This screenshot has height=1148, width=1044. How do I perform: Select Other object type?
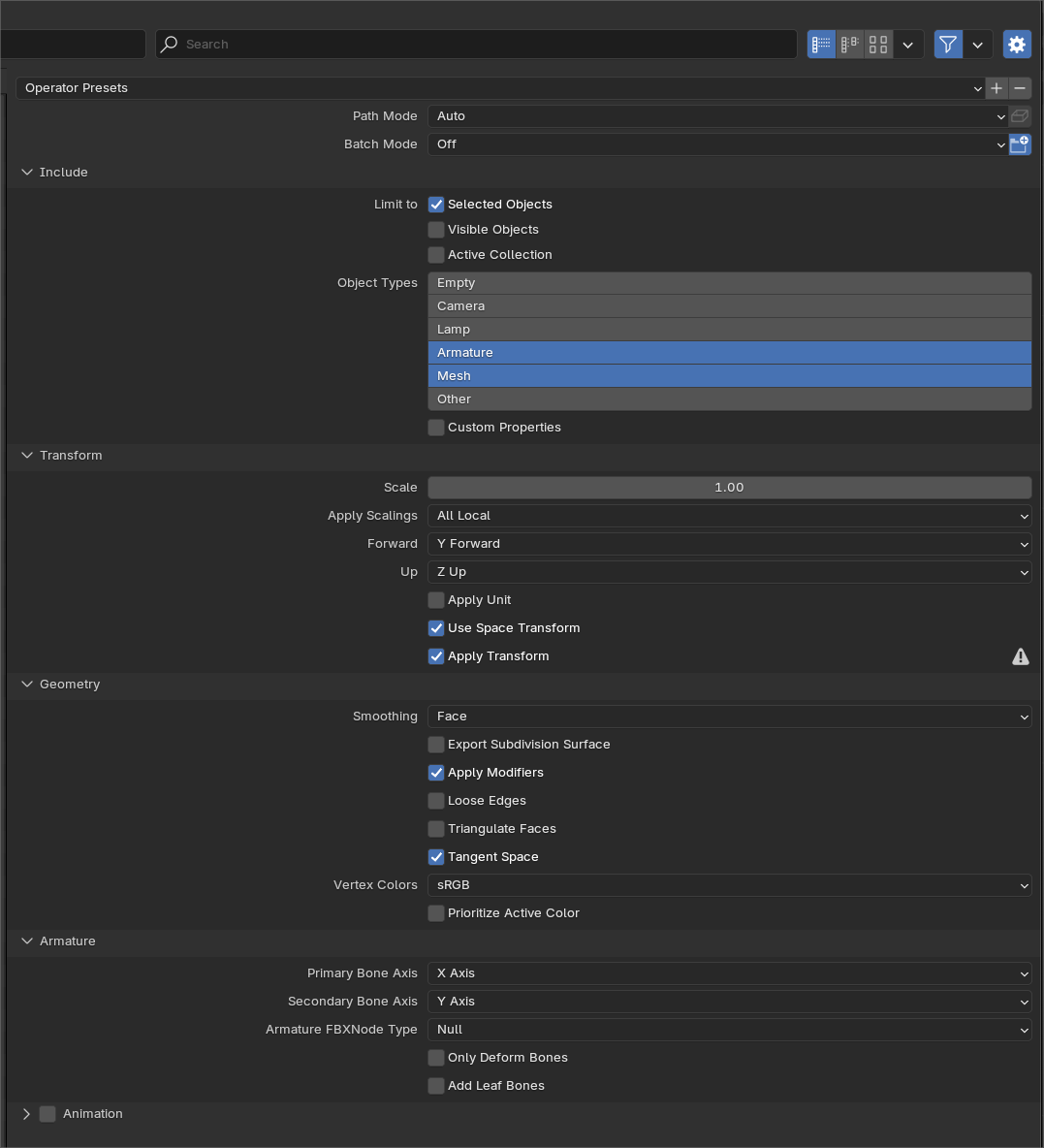tap(730, 399)
